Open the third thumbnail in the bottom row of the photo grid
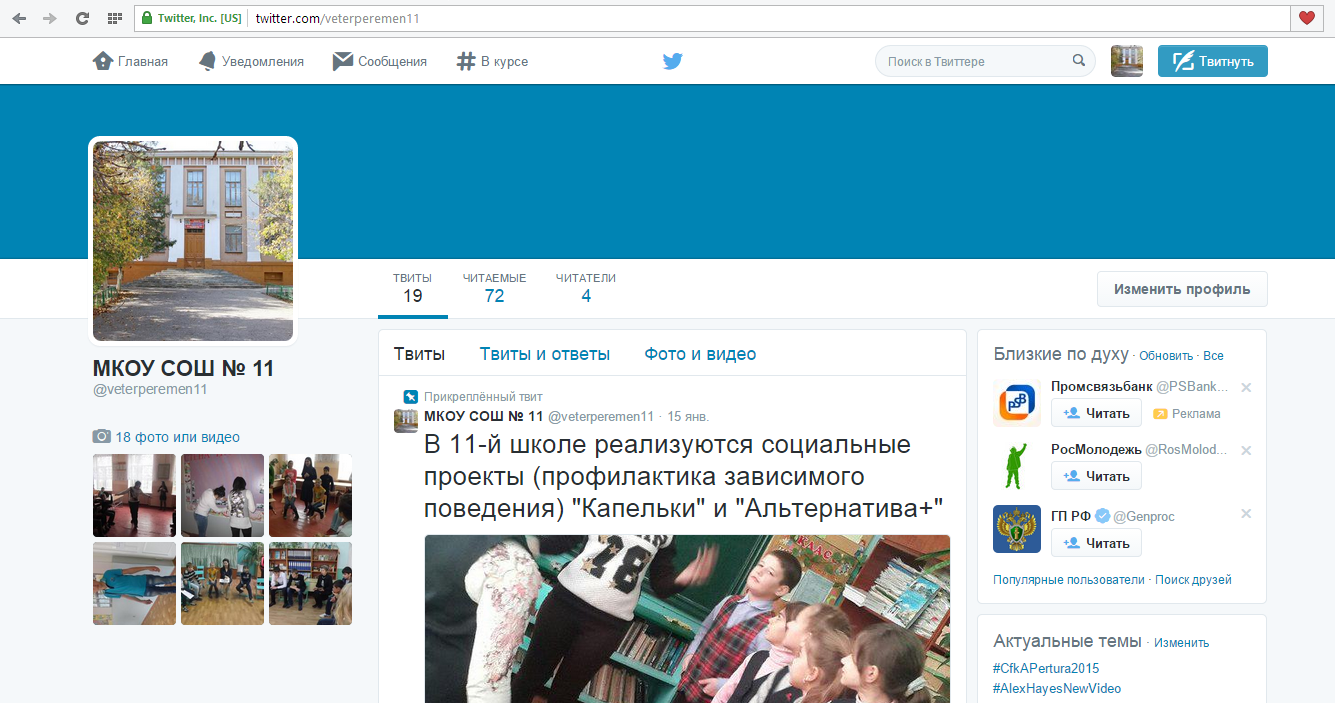This screenshot has width=1335, height=703. pos(310,583)
